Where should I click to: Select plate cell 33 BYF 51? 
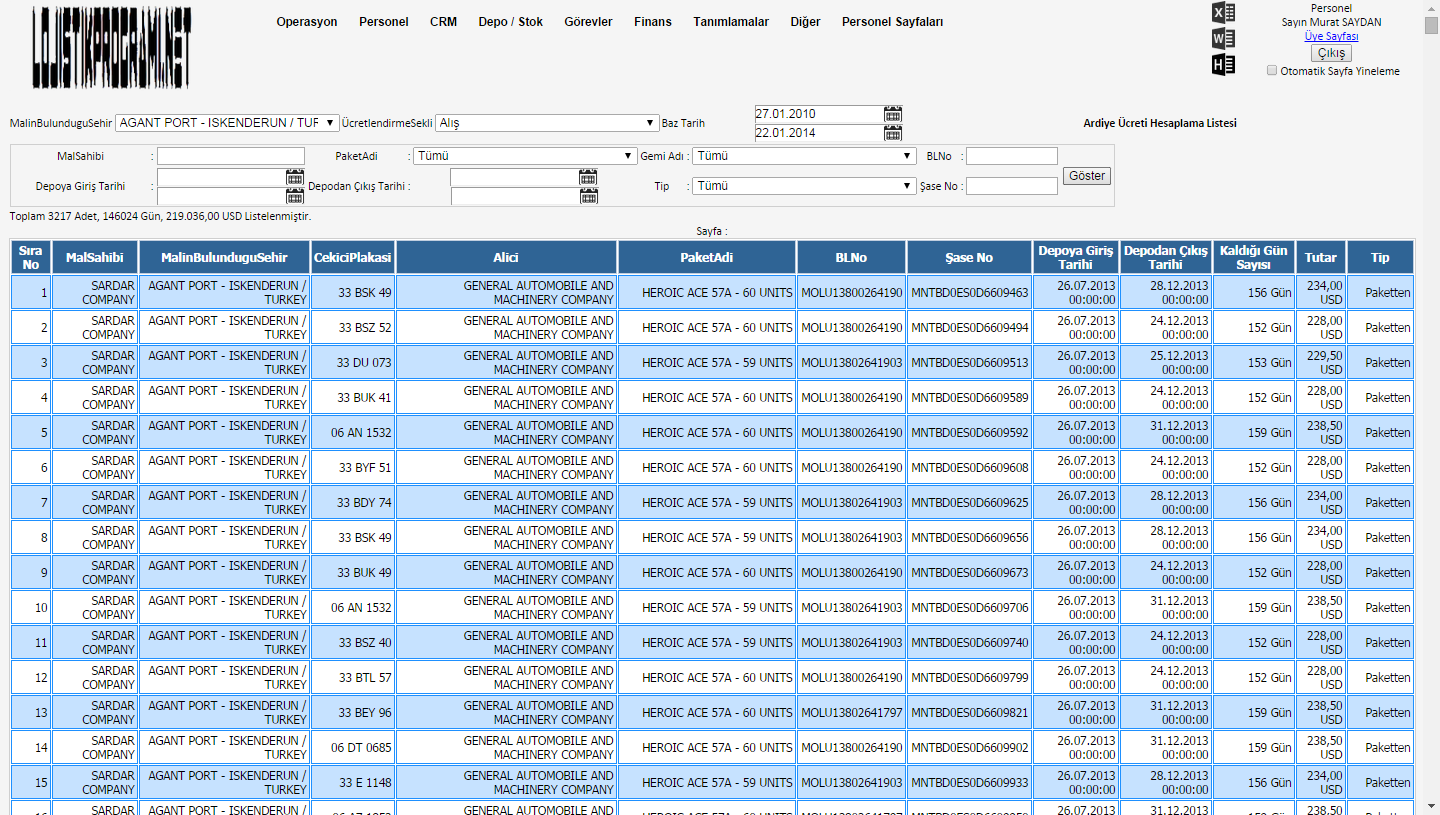tap(353, 467)
